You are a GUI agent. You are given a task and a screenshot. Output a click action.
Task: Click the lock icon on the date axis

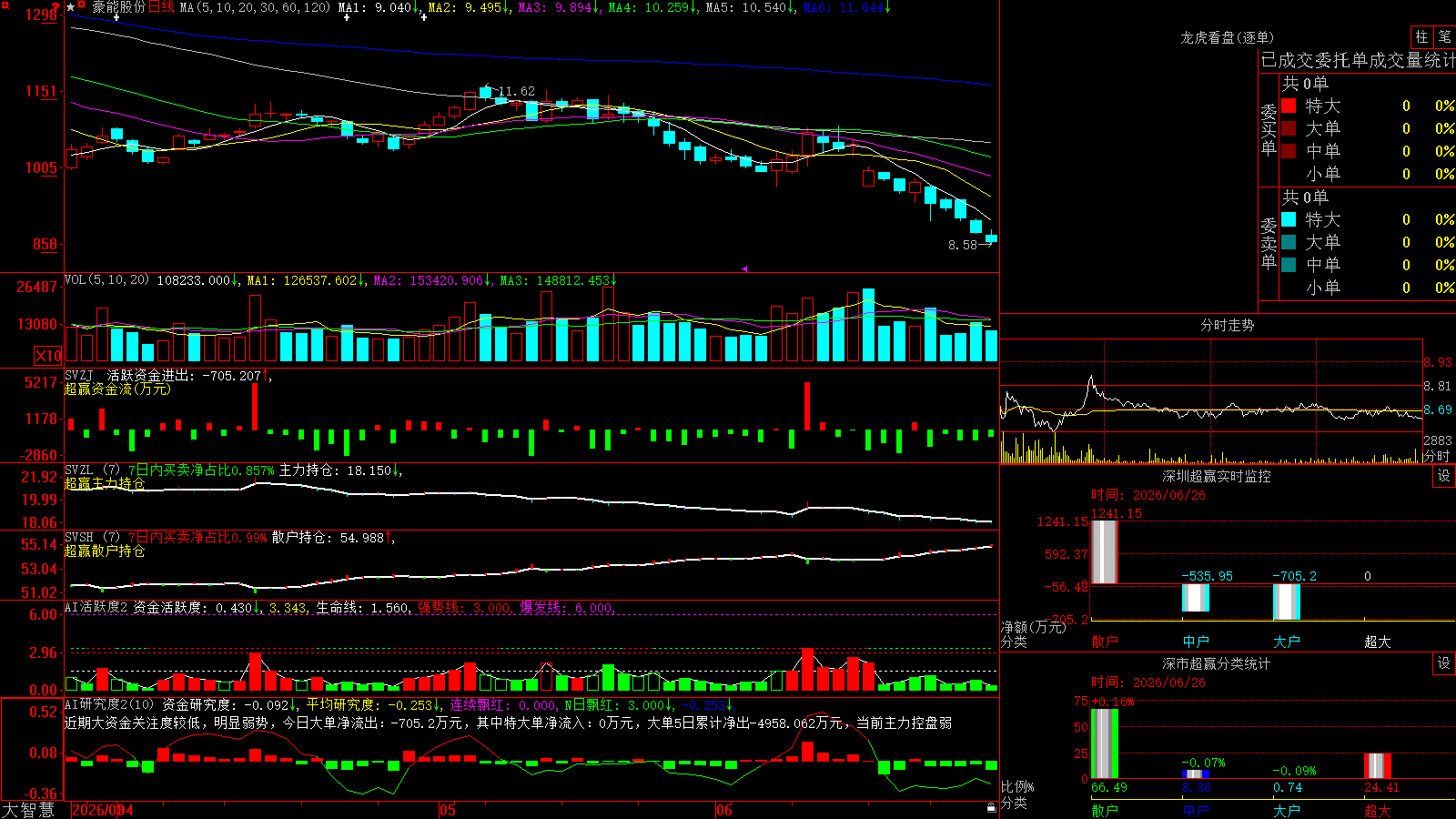[991, 807]
